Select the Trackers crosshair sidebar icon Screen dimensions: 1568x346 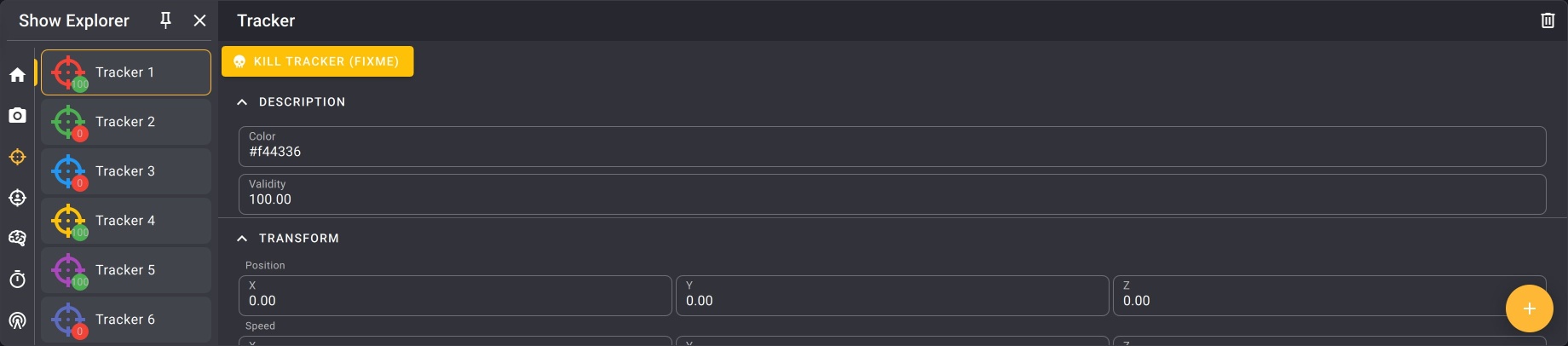point(17,157)
